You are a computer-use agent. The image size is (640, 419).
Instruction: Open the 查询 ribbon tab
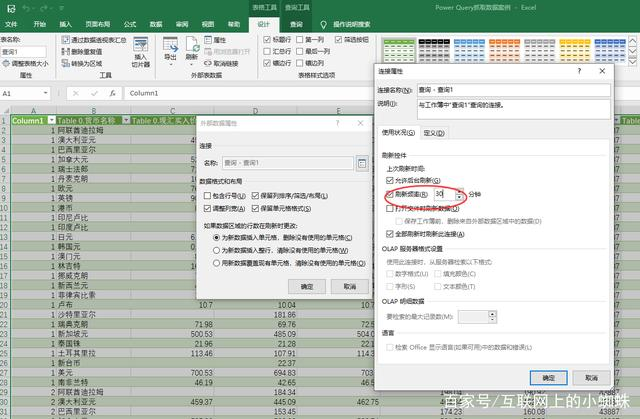(x=296, y=22)
